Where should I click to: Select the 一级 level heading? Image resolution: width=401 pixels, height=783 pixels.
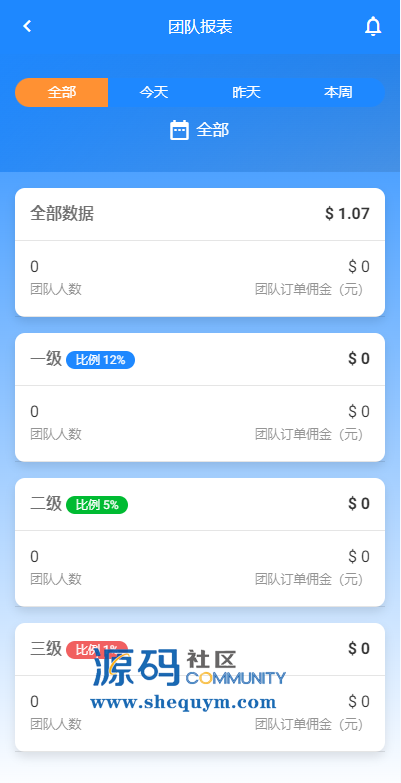click(x=46, y=359)
